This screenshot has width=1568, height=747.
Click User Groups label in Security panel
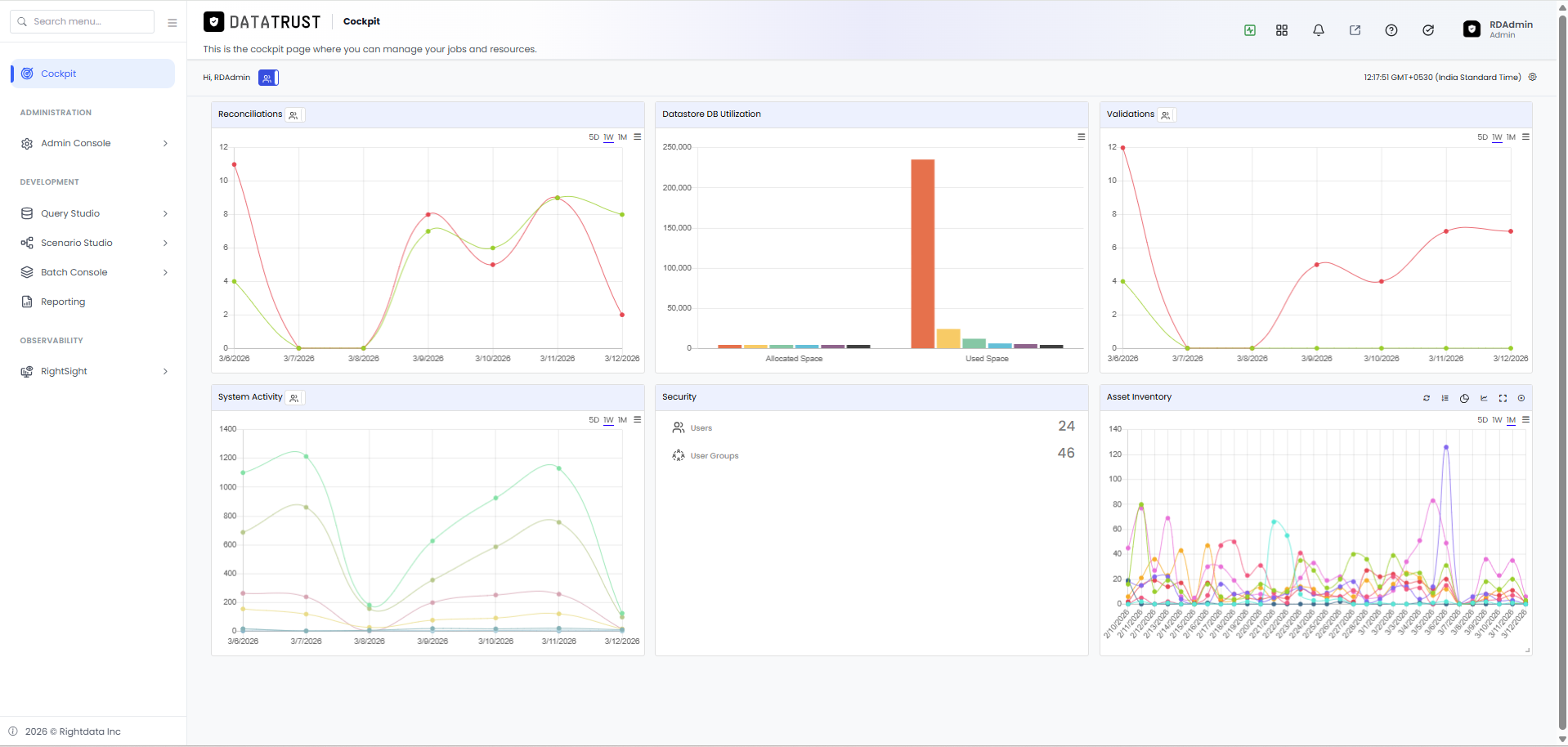click(x=714, y=456)
